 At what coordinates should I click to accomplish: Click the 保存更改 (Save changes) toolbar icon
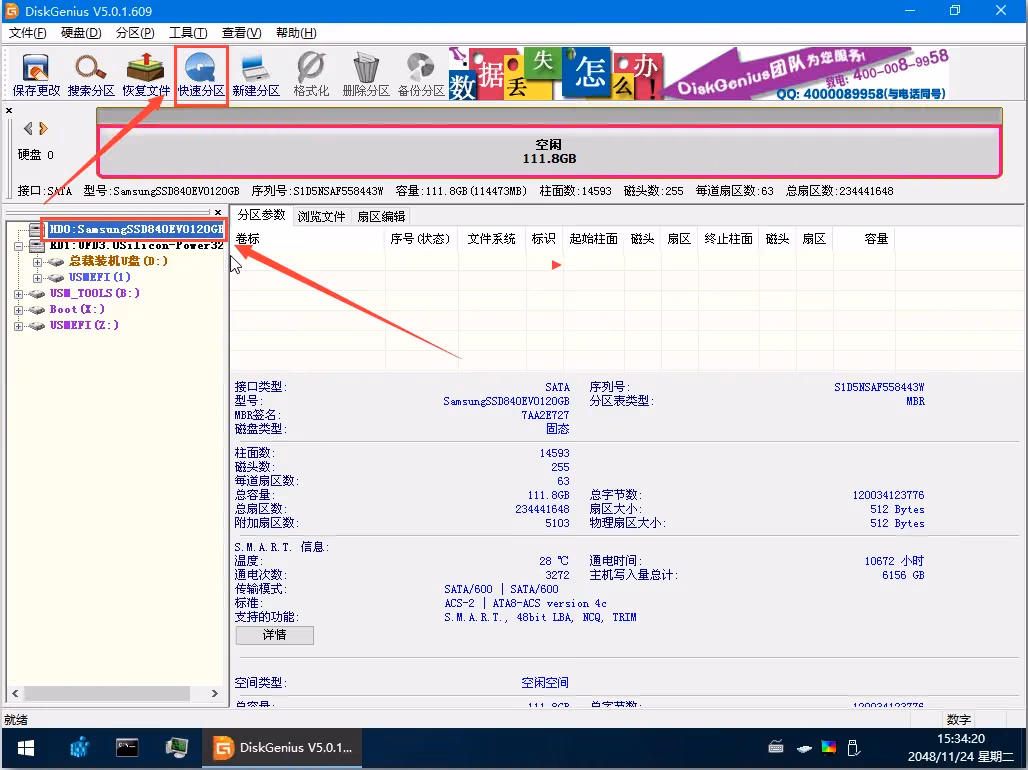tap(36, 75)
